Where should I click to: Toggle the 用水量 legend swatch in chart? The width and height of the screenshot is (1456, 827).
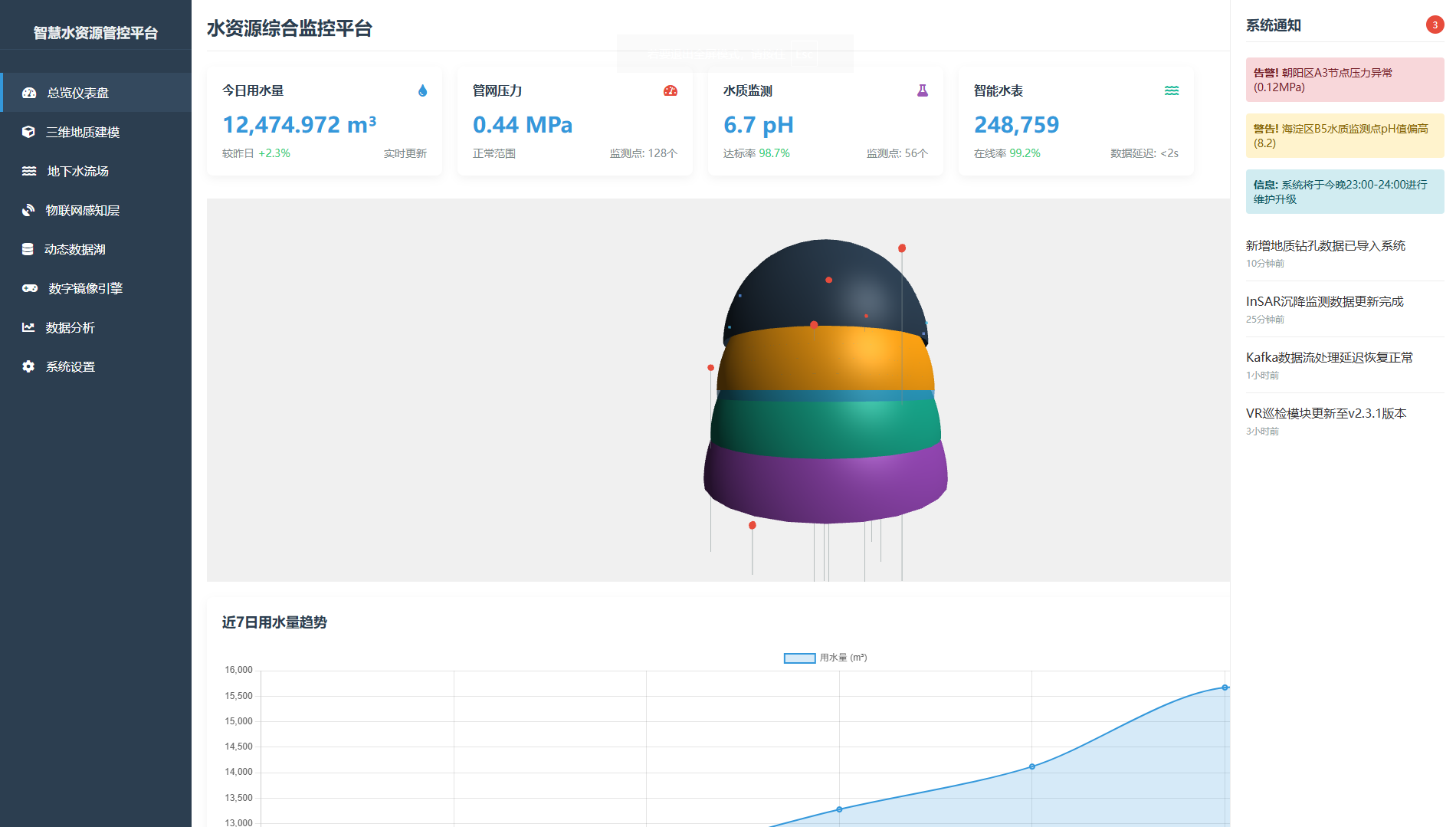799,658
